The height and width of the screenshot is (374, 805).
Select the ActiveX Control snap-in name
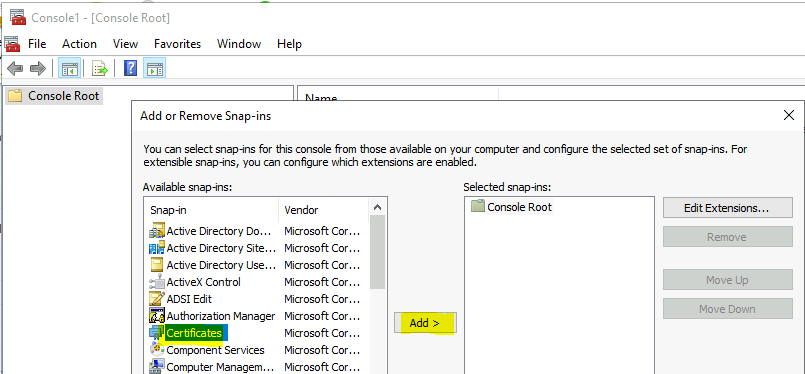(203, 282)
